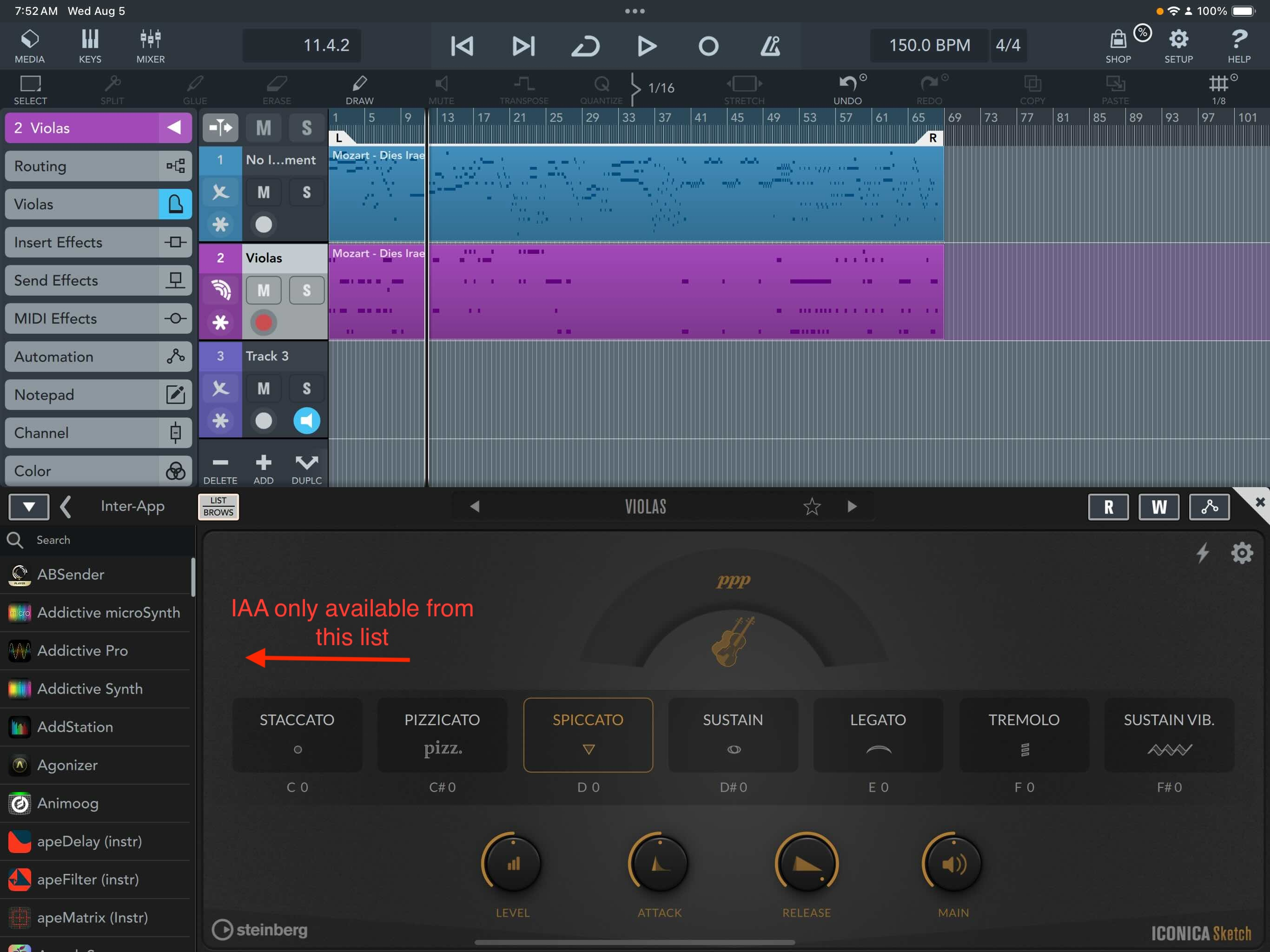Solo Track 3
The height and width of the screenshot is (952, 1270).
pyautogui.click(x=307, y=388)
